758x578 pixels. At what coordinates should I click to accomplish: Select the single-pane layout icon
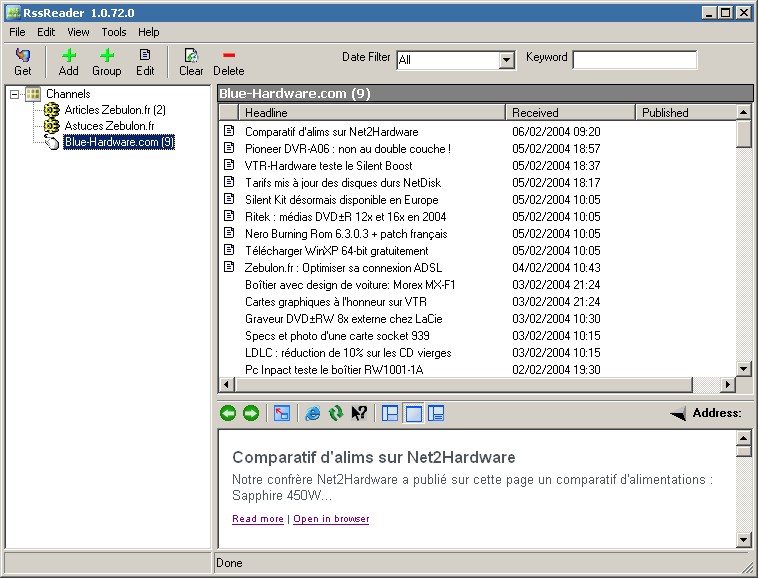(413, 414)
